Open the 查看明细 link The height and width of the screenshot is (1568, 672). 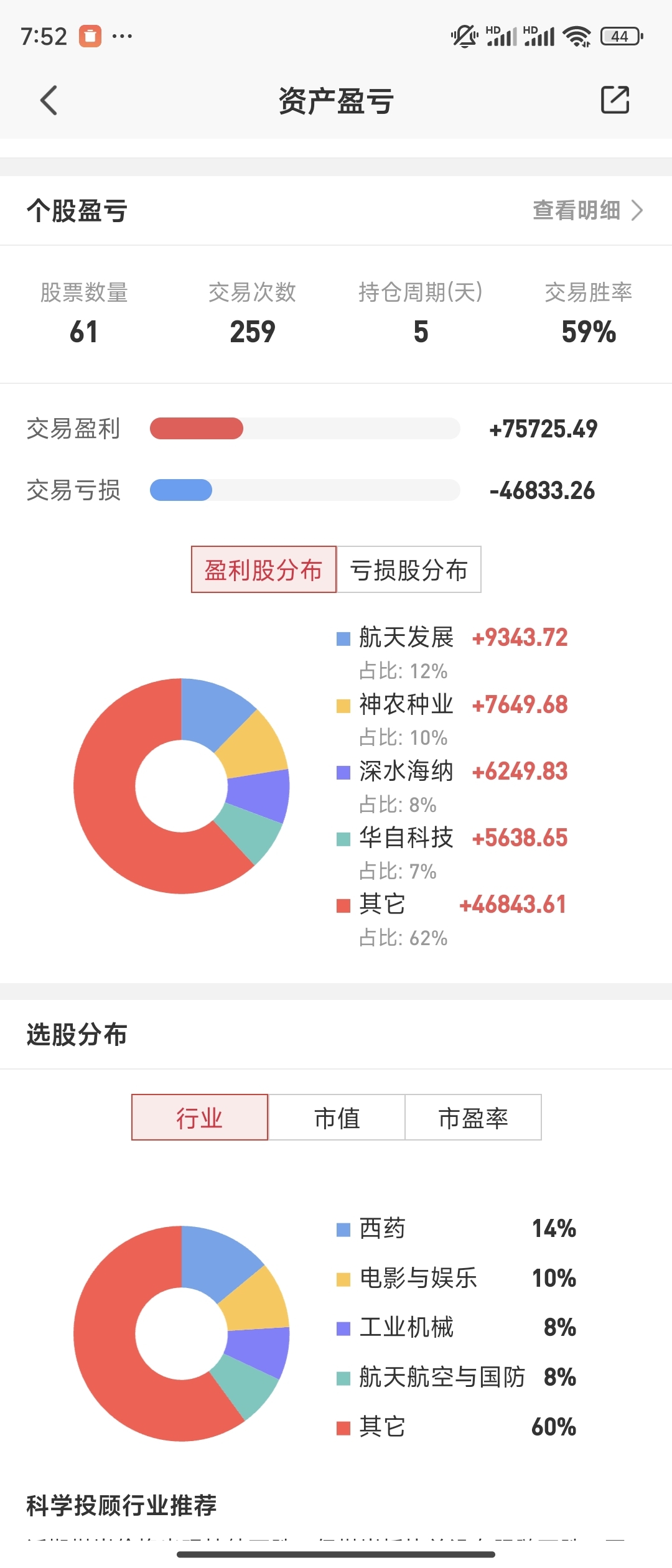click(x=576, y=210)
